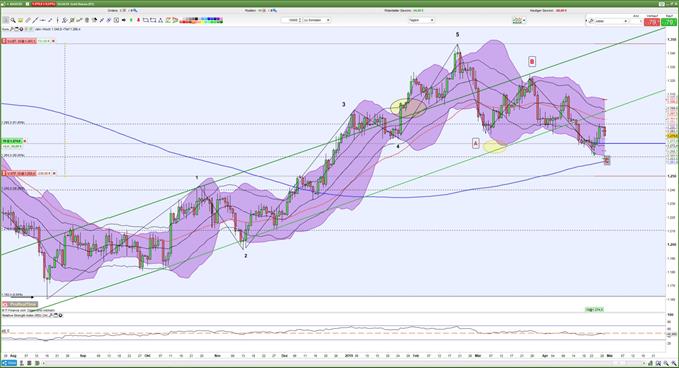Open RSI indicator wrench settings
The height and width of the screenshot is (368, 679).
click(x=49, y=315)
